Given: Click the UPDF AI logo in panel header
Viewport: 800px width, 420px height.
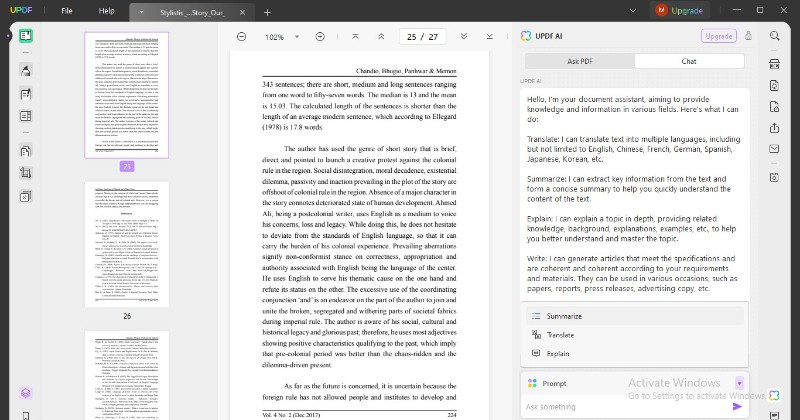Looking at the screenshot, I should 526,36.
